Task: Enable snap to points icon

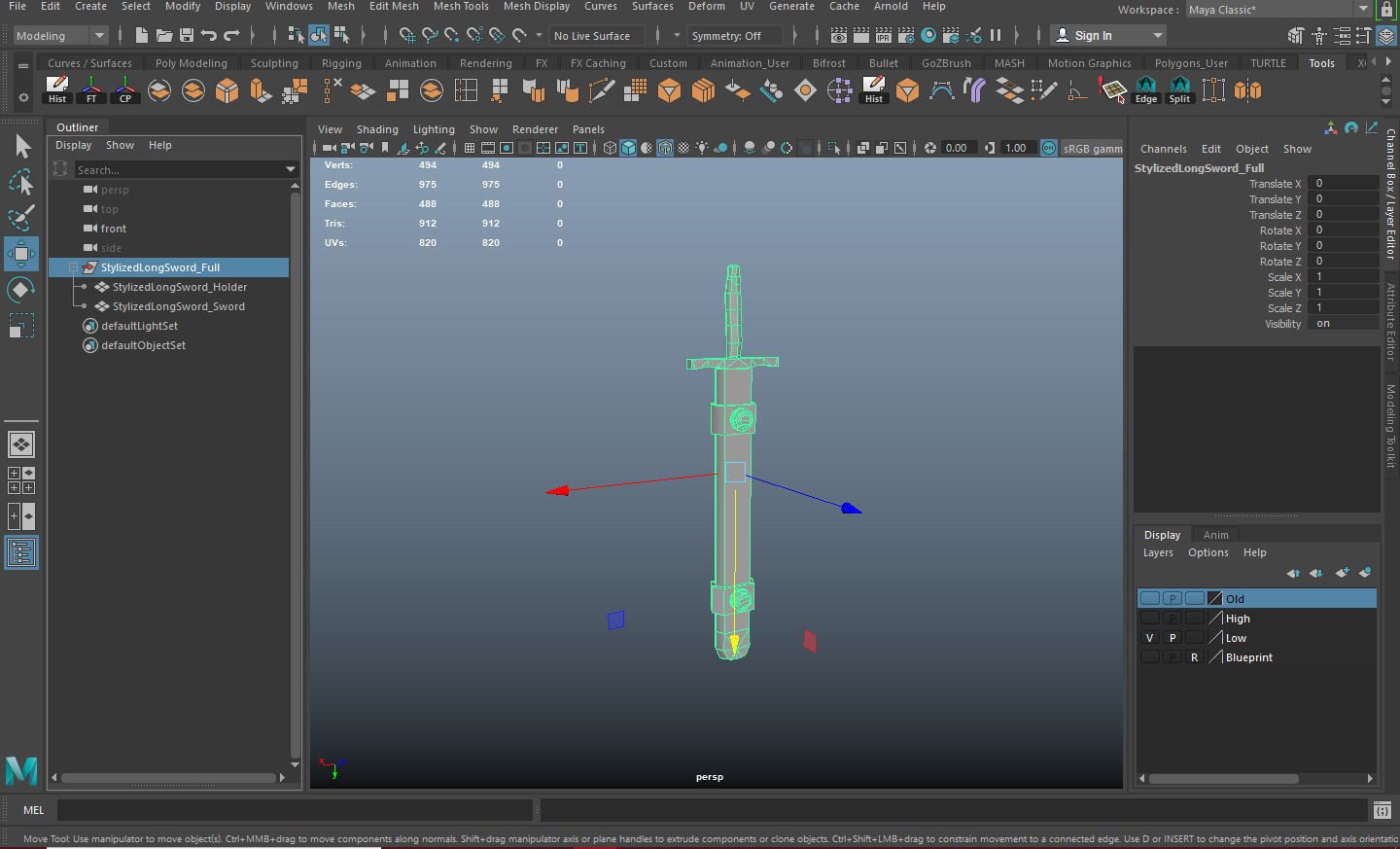Action: [451, 35]
